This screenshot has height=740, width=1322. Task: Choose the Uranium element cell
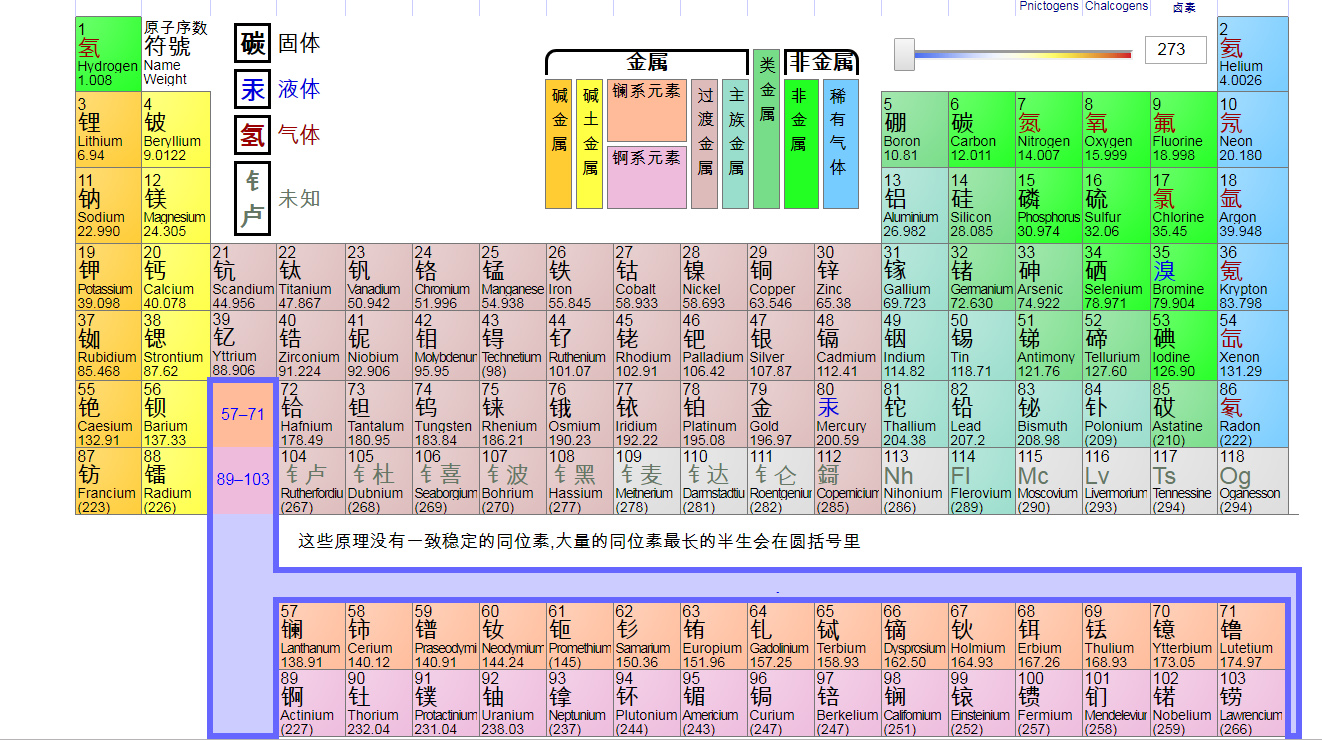(x=511, y=703)
